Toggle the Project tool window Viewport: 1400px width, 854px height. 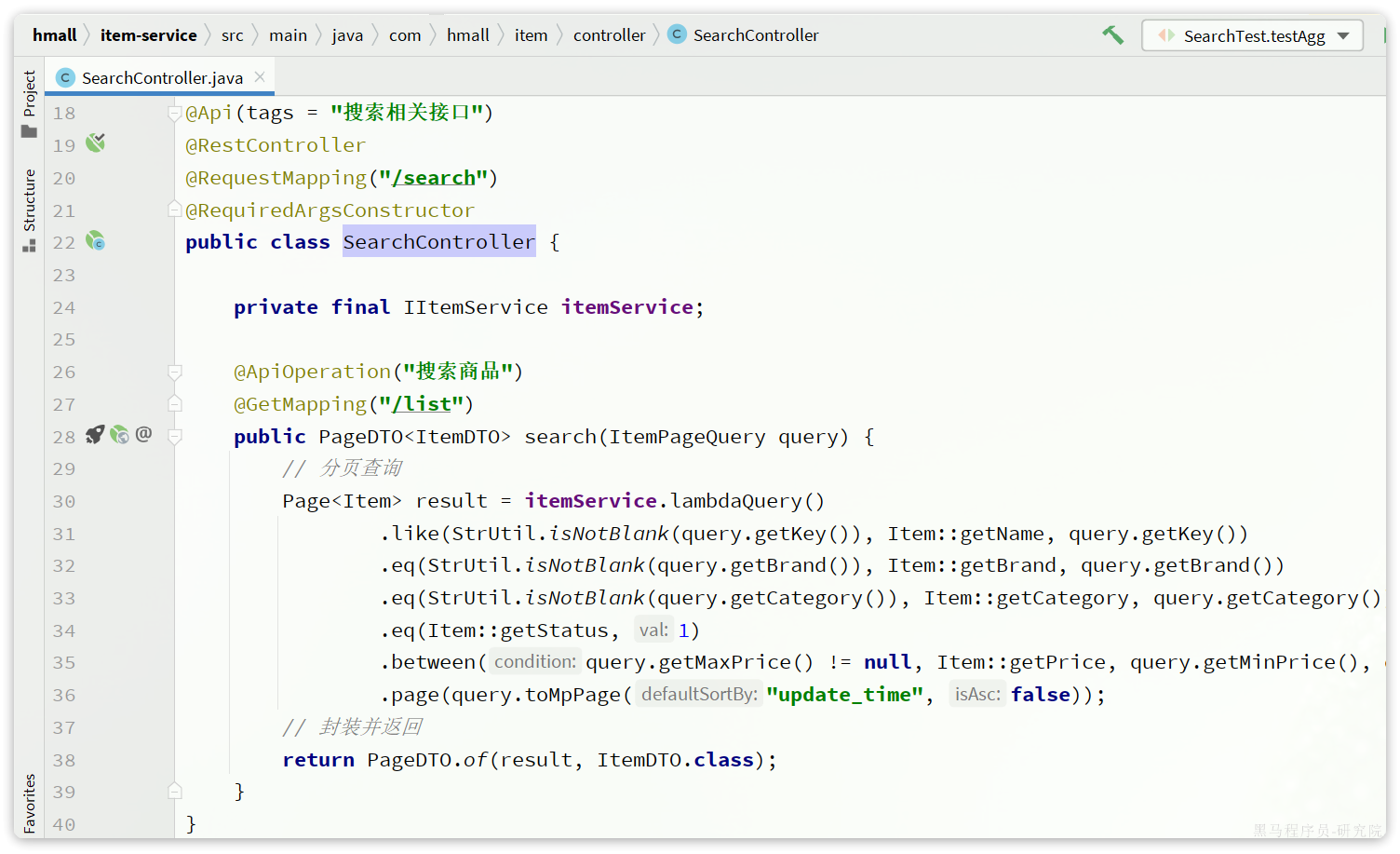29,93
